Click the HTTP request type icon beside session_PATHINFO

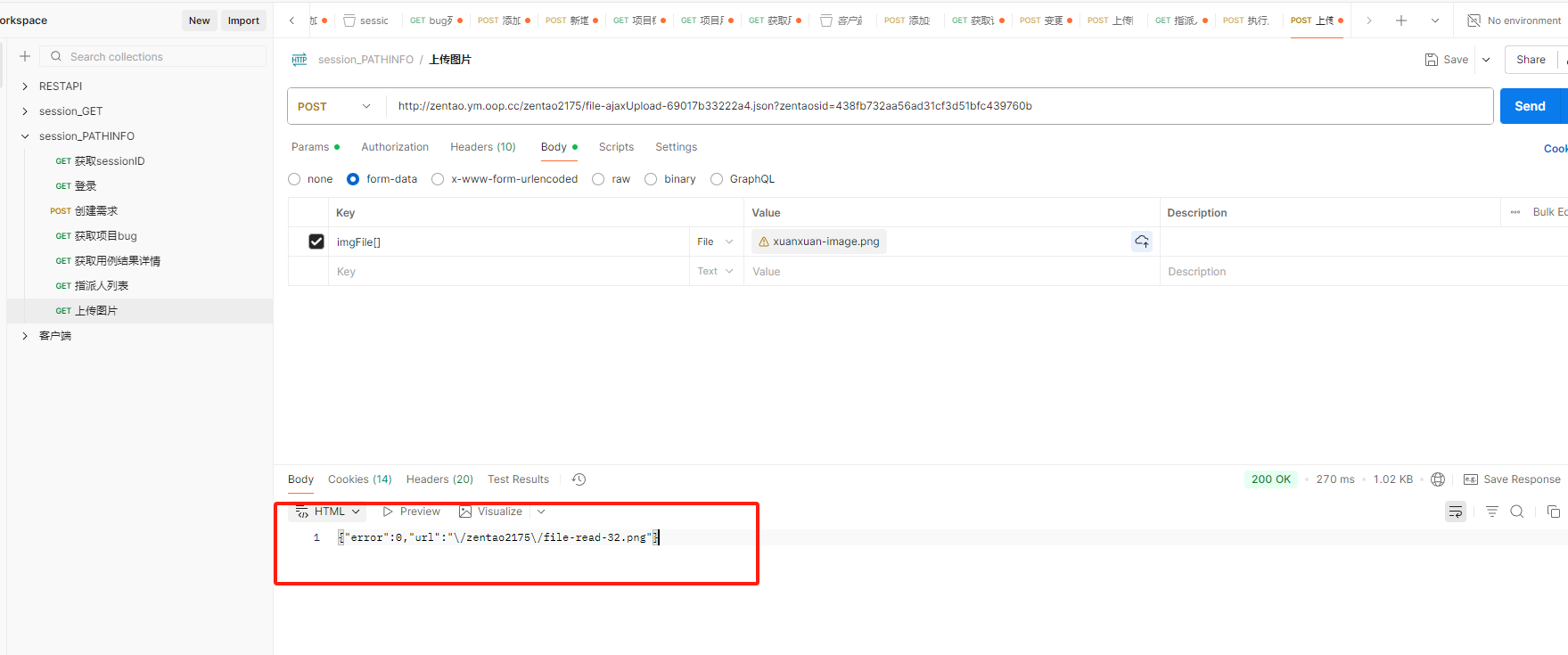point(300,60)
